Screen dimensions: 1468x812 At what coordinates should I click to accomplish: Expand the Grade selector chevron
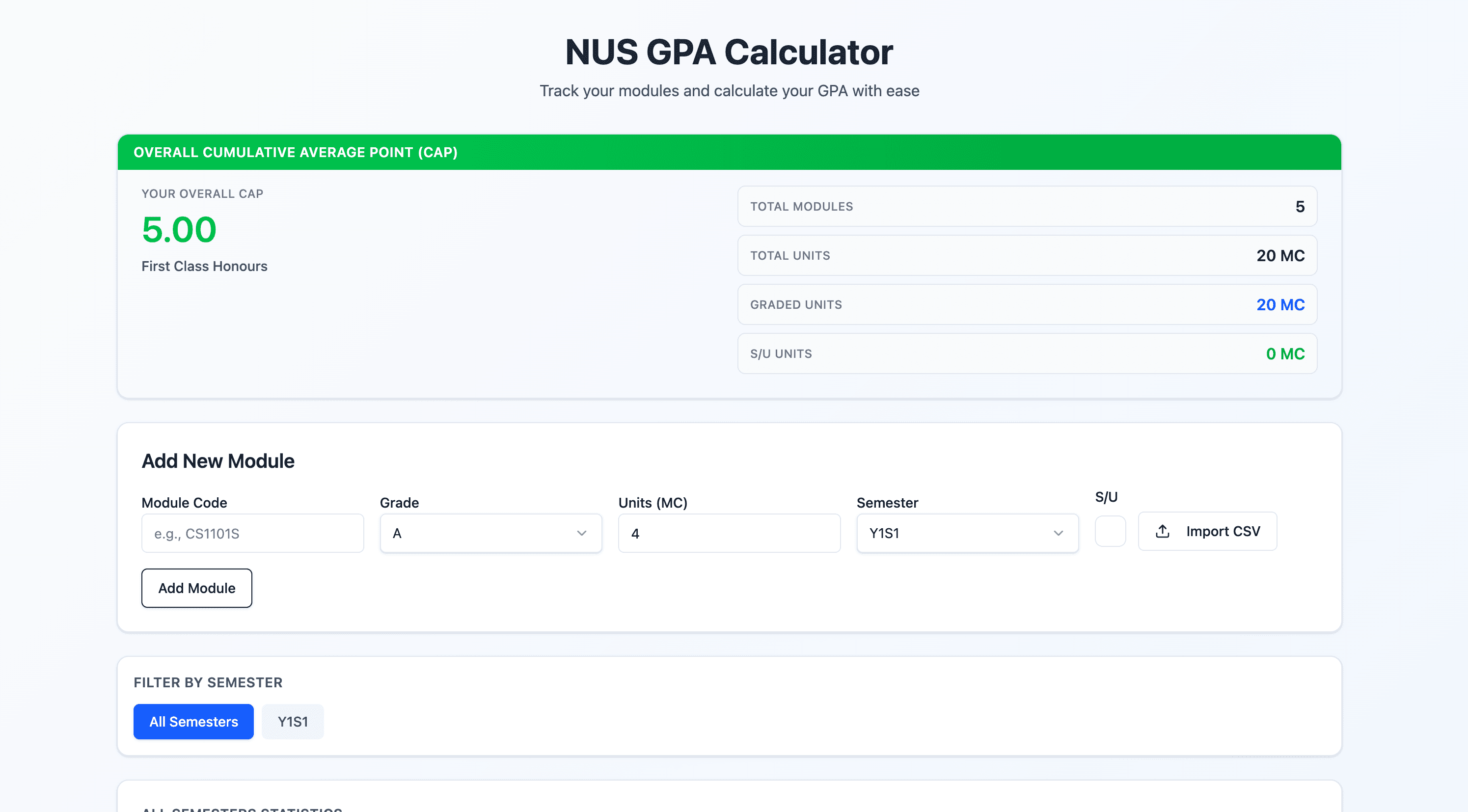(581, 533)
